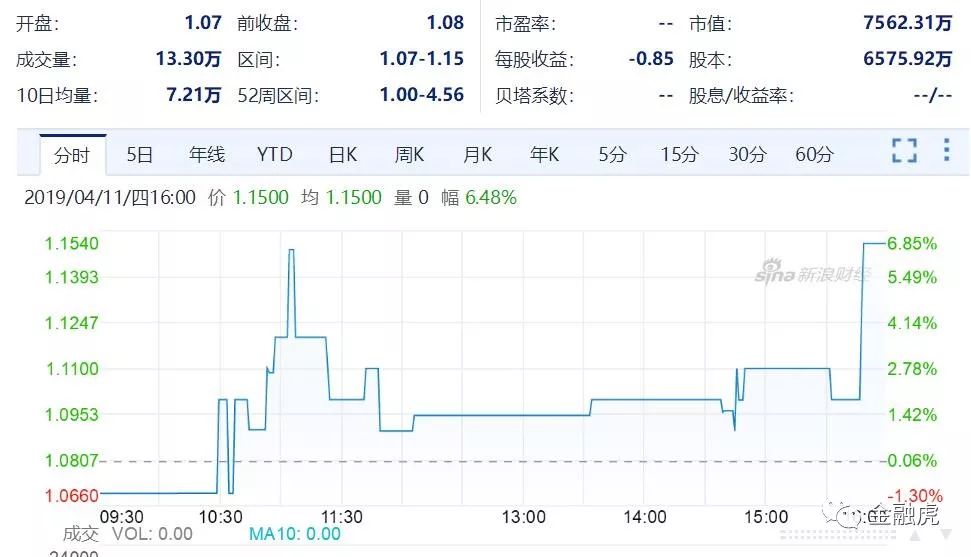Open the 60分 interval tab
The width and height of the screenshot is (971, 557).
(814, 155)
